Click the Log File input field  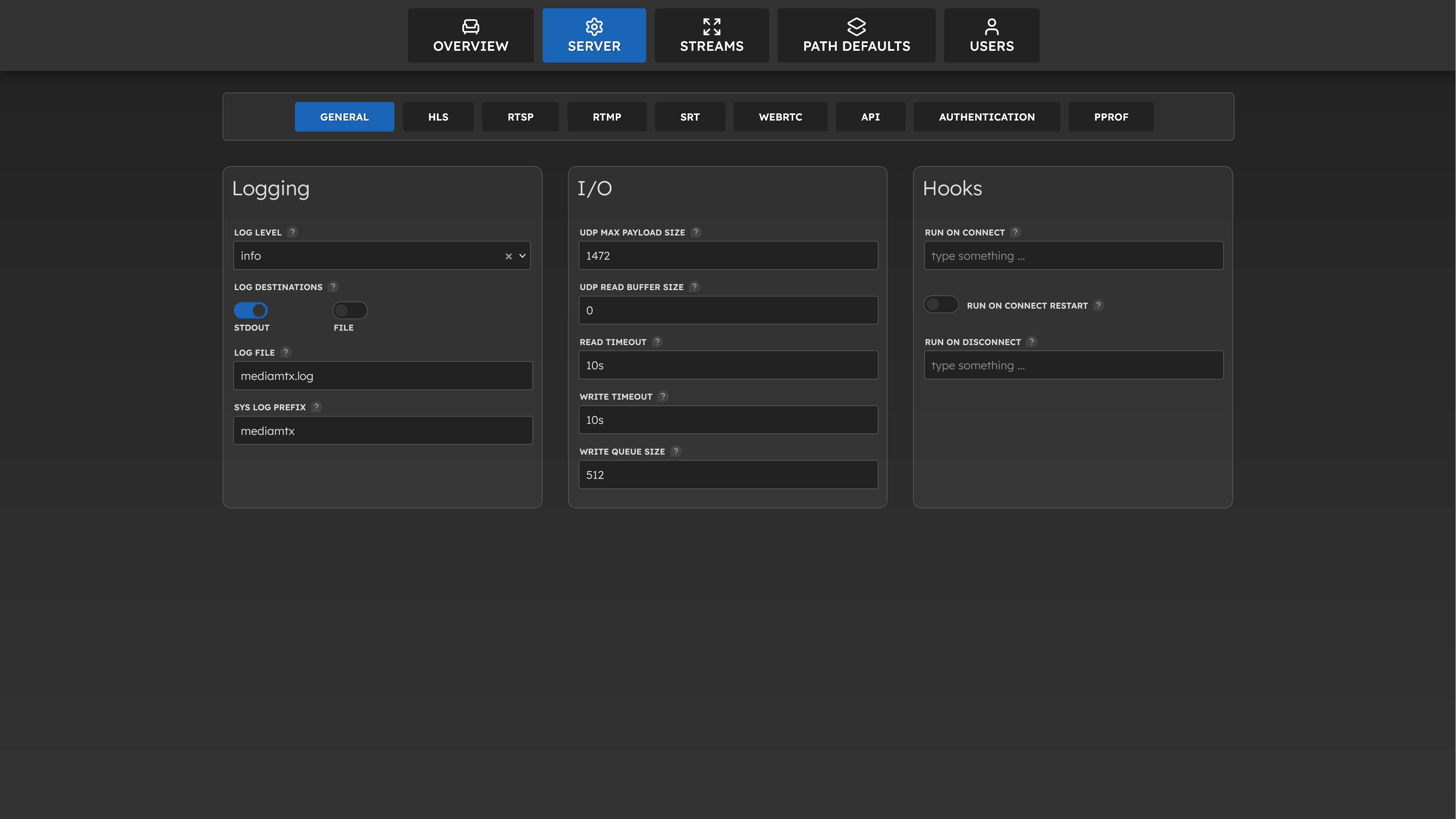point(383,376)
